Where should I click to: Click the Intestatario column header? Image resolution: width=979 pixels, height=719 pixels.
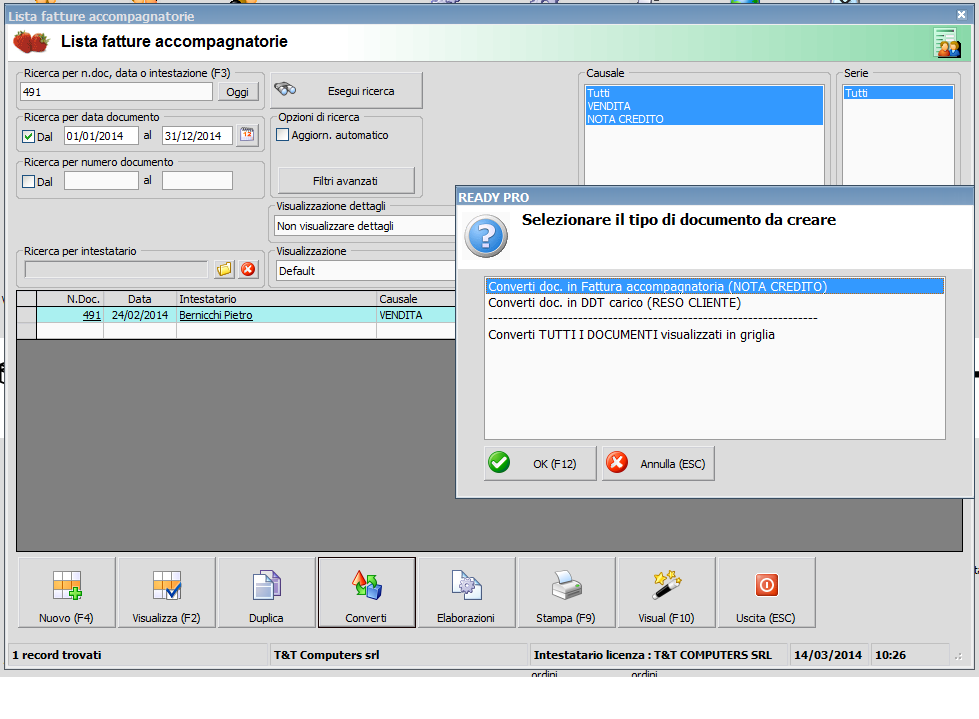click(x=277, y=299)
